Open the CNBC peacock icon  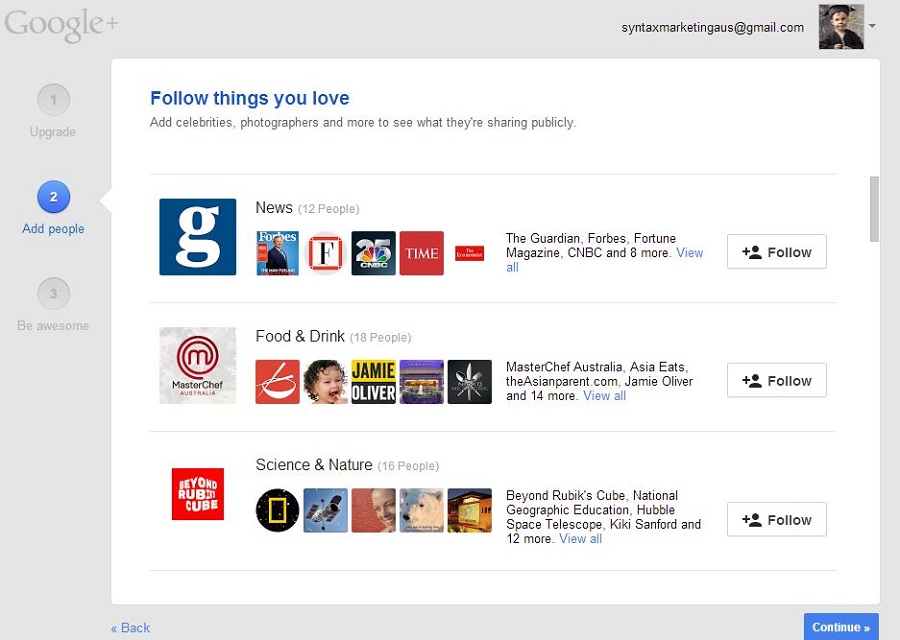coord(374,253)
